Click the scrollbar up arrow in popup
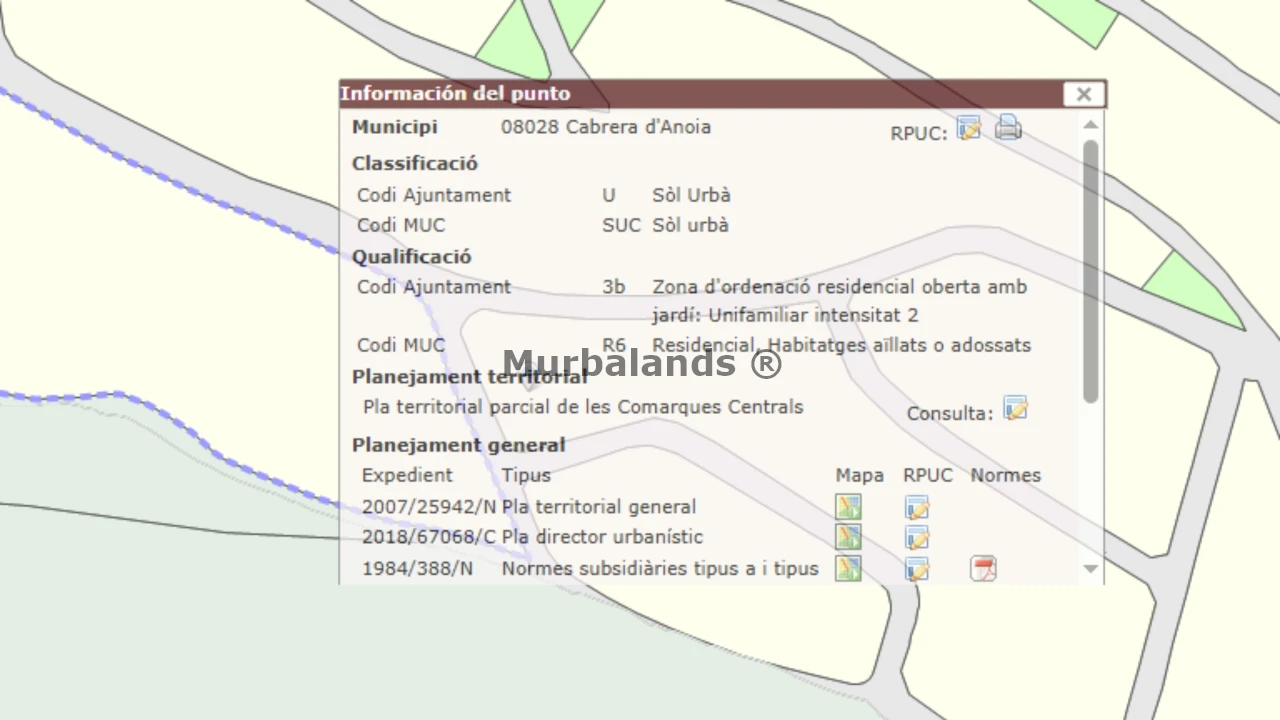 pyautogui.click(x=1090, y=125)
